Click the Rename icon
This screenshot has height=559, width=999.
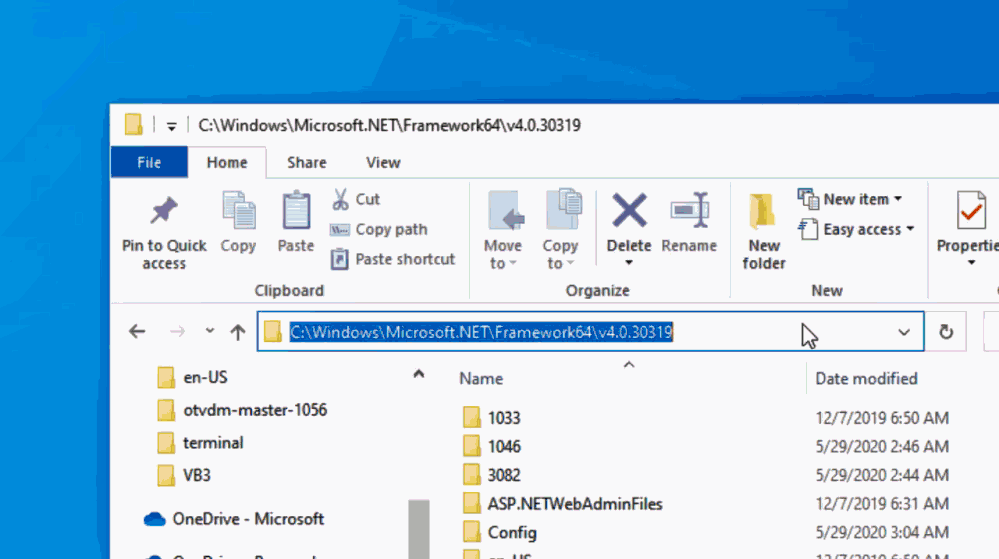[x=689, y=210]
